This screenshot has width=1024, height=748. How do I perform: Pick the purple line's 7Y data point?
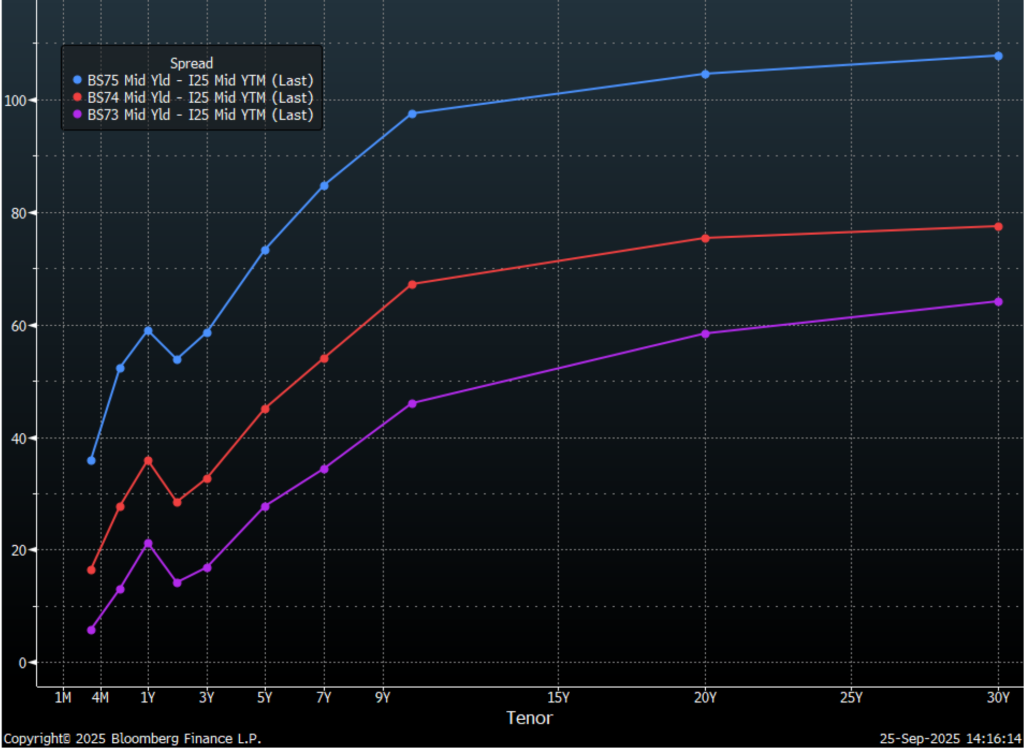coord(324,469)
